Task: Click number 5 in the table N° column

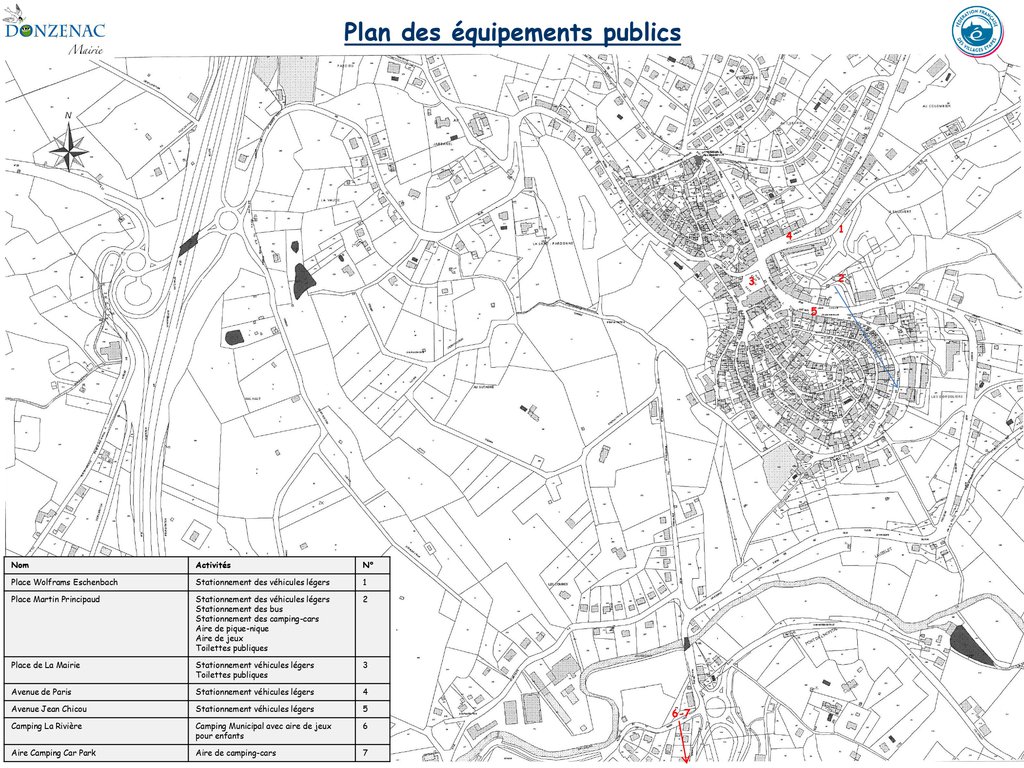Action: (x=365, y=709)
